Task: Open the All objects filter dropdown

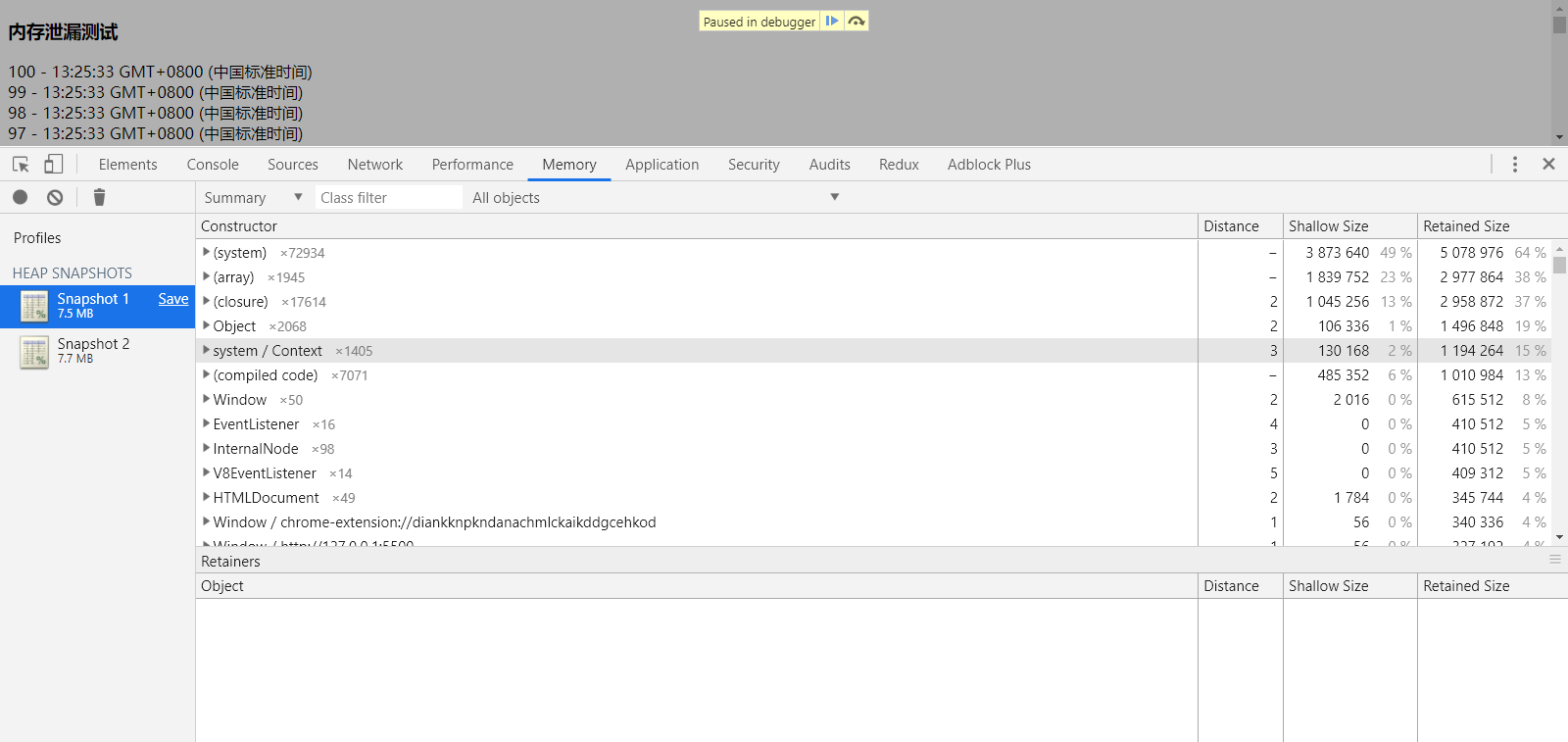Action: (656, 197)
